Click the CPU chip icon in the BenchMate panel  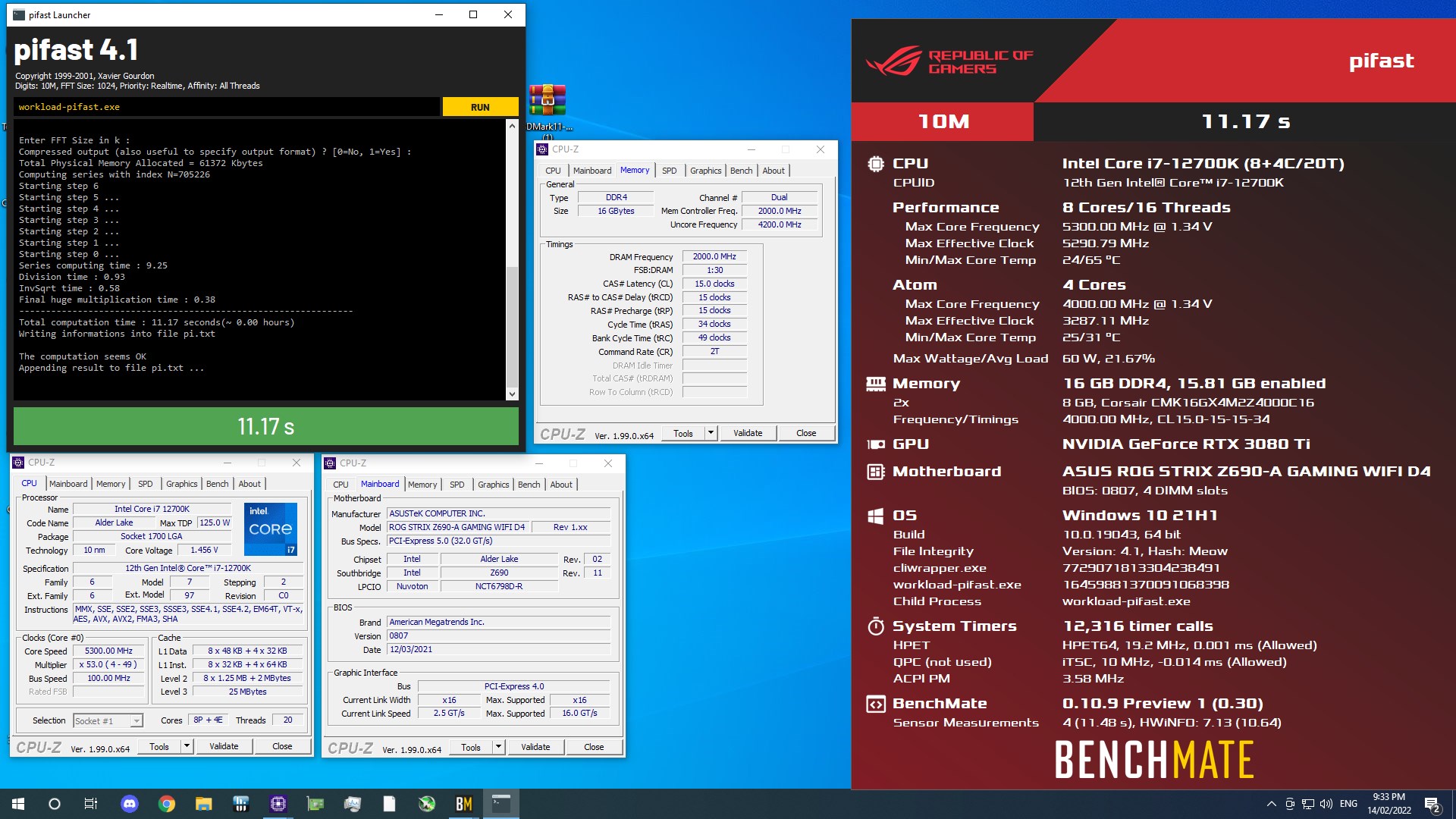[876, 163]
